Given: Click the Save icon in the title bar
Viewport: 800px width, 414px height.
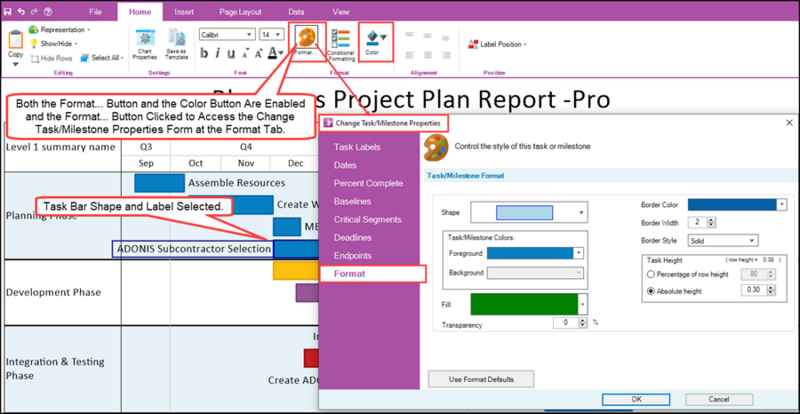Looking at the screenshot, I should coord(8,11).
